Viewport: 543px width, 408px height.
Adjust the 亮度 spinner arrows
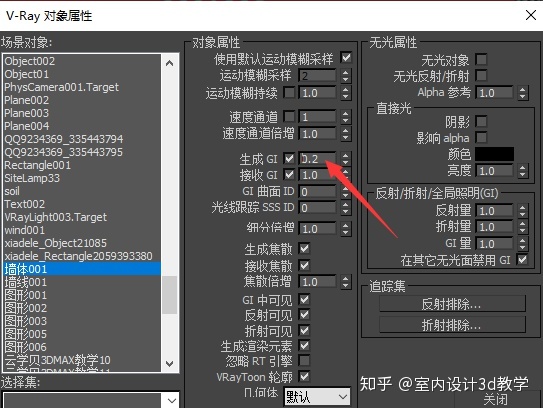pyautogui.click(x=523, y=171)
